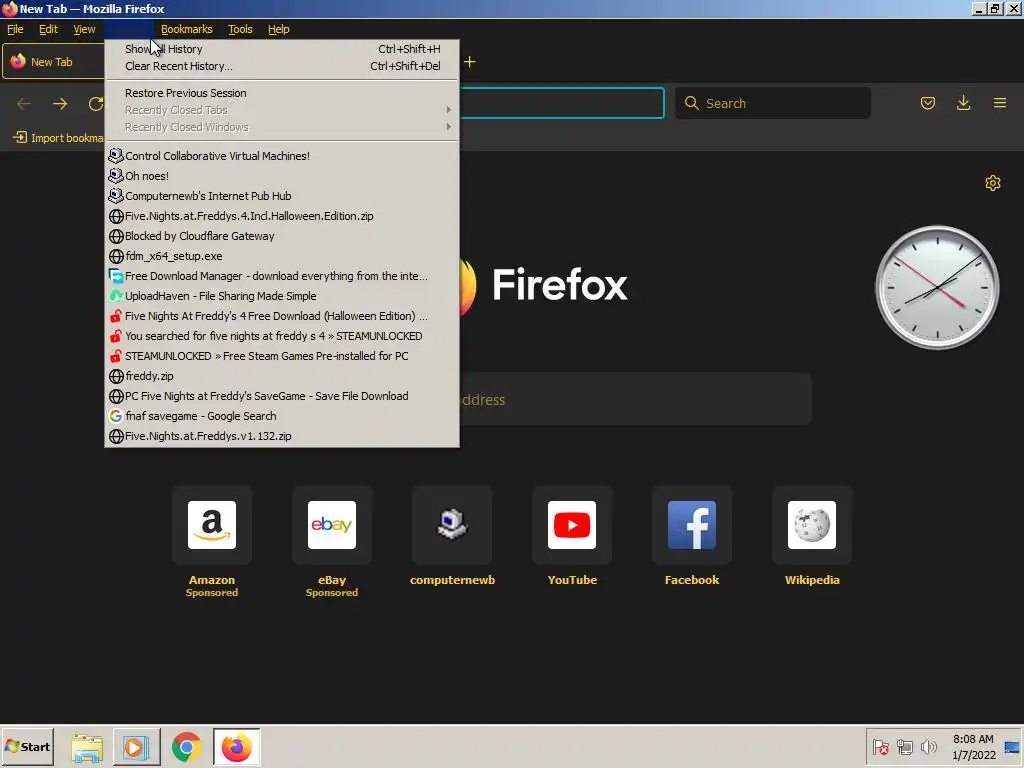Click the Save to Pocket icon

(x=927, y=103)
